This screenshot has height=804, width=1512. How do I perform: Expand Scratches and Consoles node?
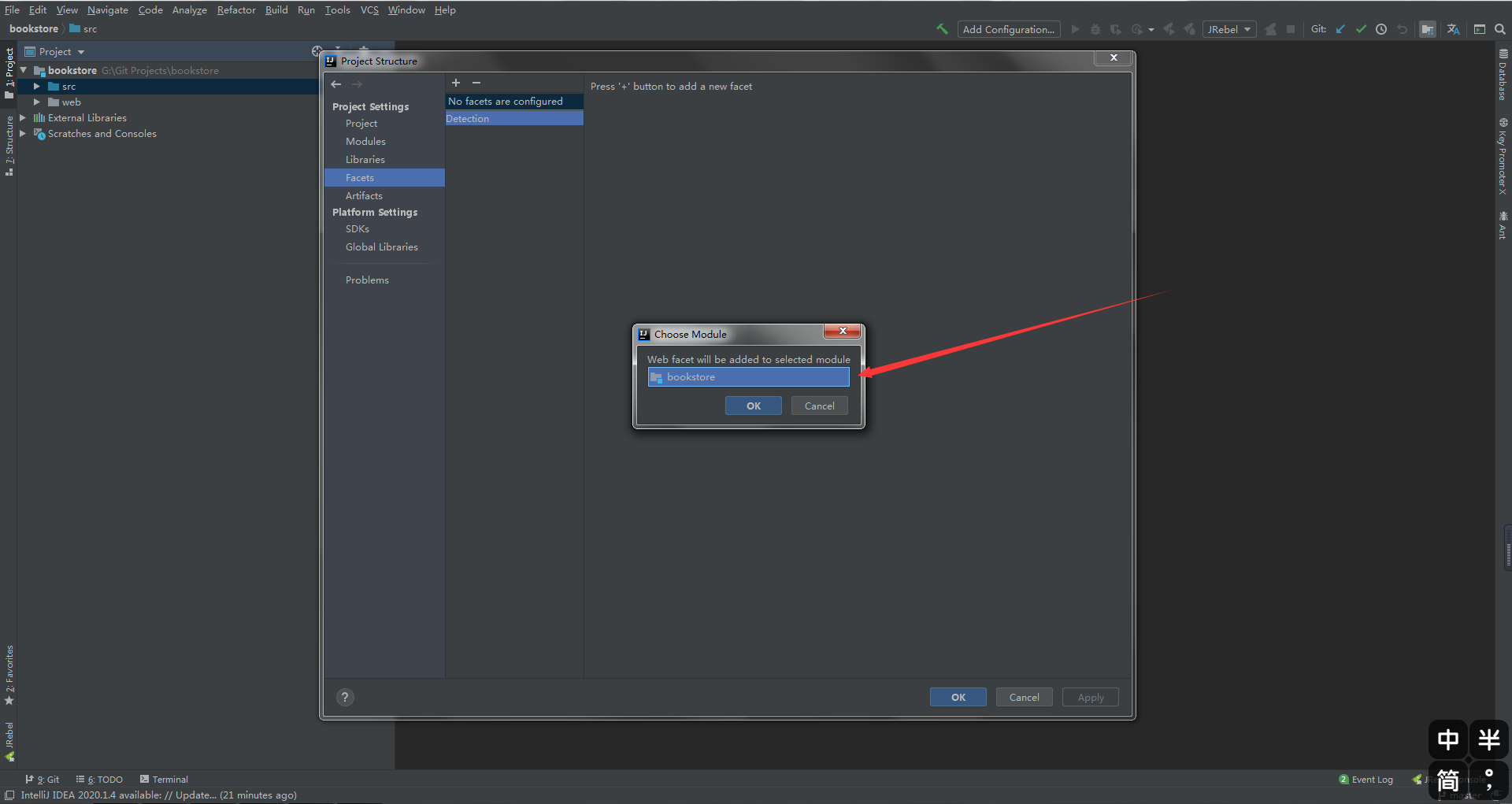23,134
